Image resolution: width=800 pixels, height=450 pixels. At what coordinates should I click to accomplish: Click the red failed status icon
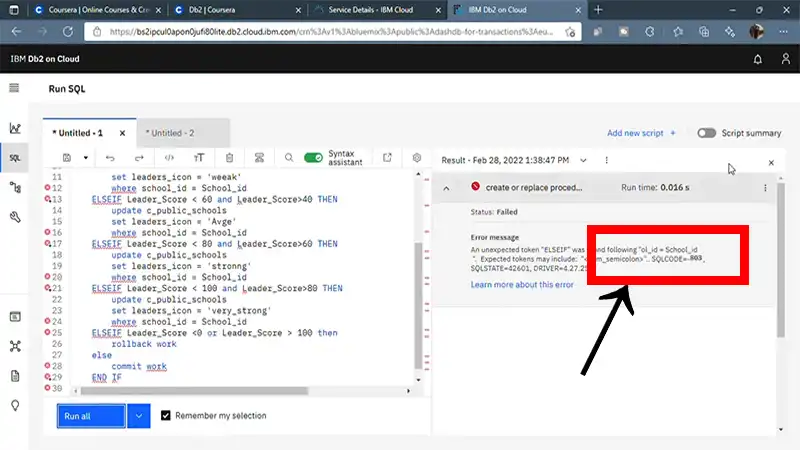[x=476, y=186]
